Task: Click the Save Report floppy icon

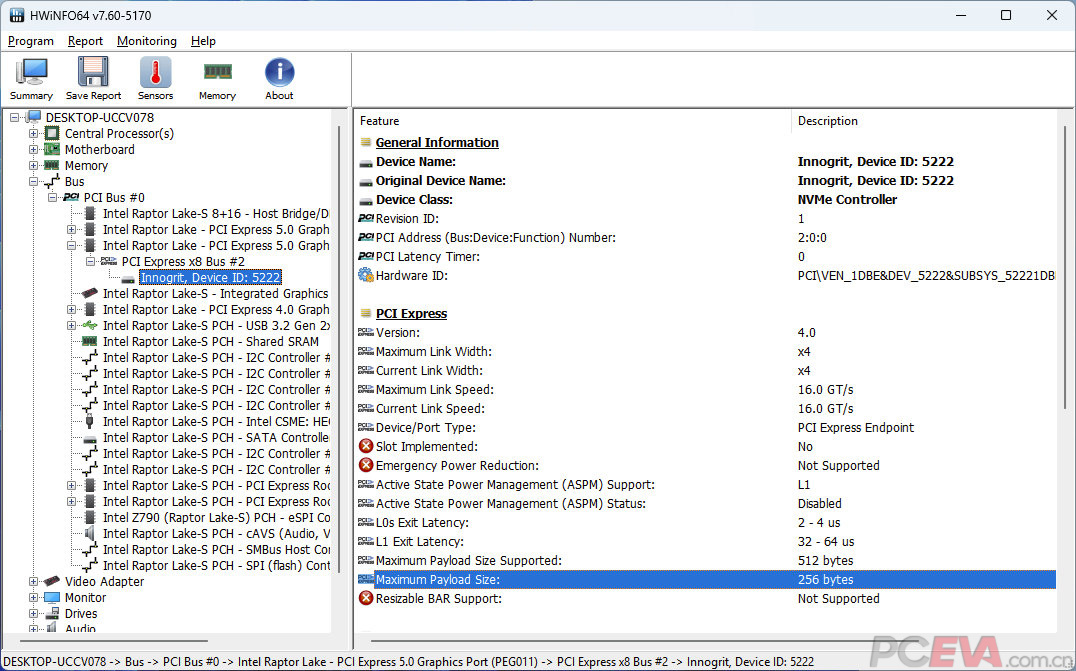Action: point(93,73)
